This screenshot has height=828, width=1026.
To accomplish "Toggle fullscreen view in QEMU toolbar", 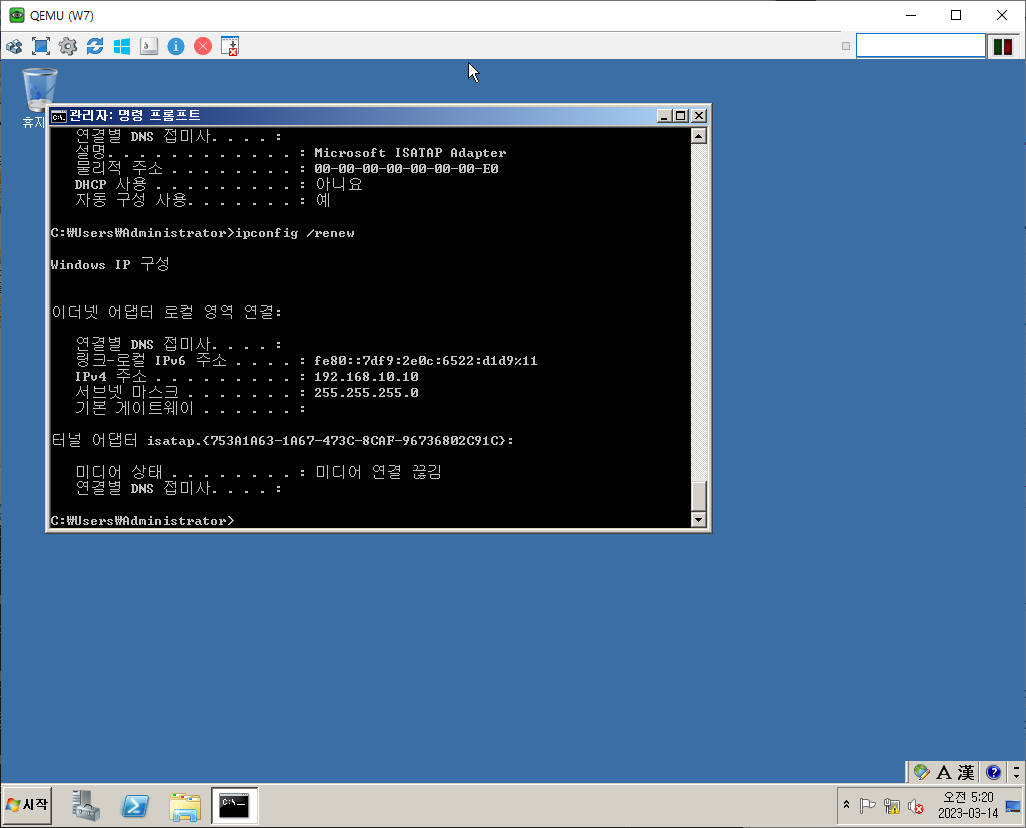I will (x=41, y=46).
